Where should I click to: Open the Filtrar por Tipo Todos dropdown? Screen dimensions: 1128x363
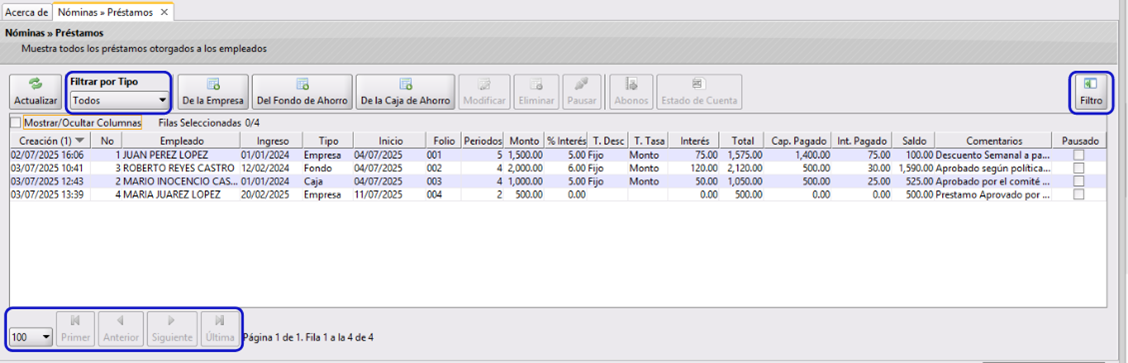click(119, 100)
